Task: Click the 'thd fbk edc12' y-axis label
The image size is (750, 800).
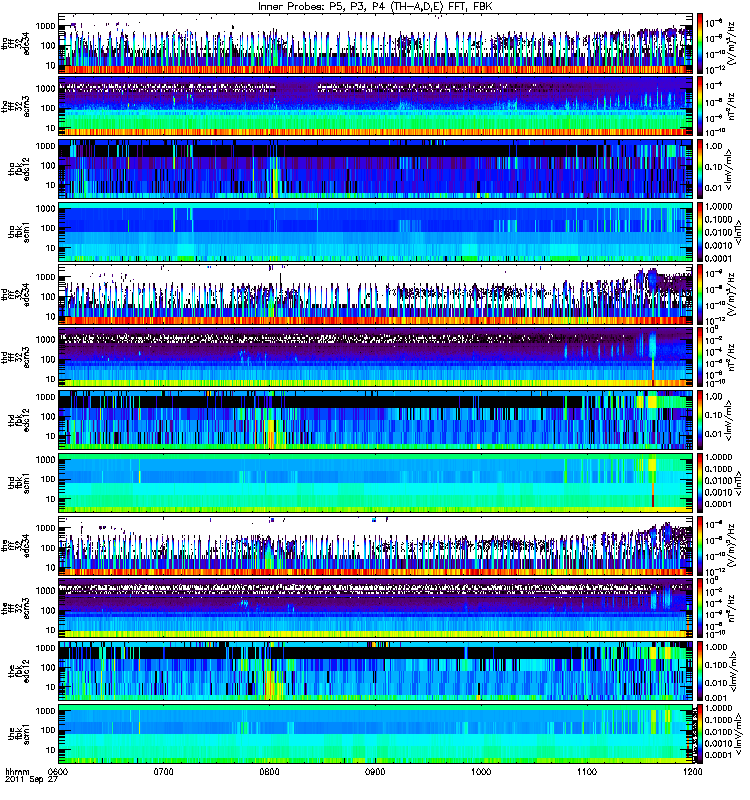Action: click(19, 420)
